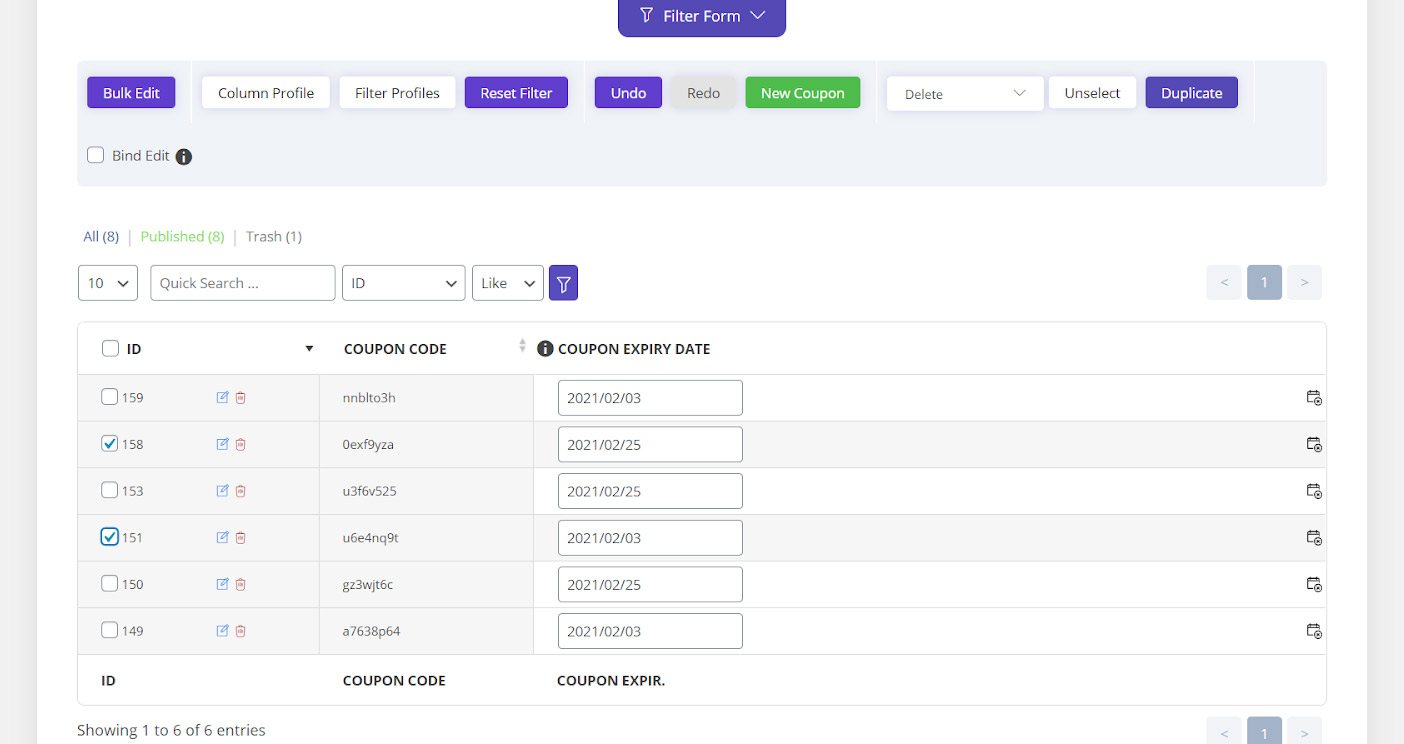This screenshot has width=1404, height=744.
Task: Open the Delete bulk action dropdown
Action: click(x=965, y=94)
